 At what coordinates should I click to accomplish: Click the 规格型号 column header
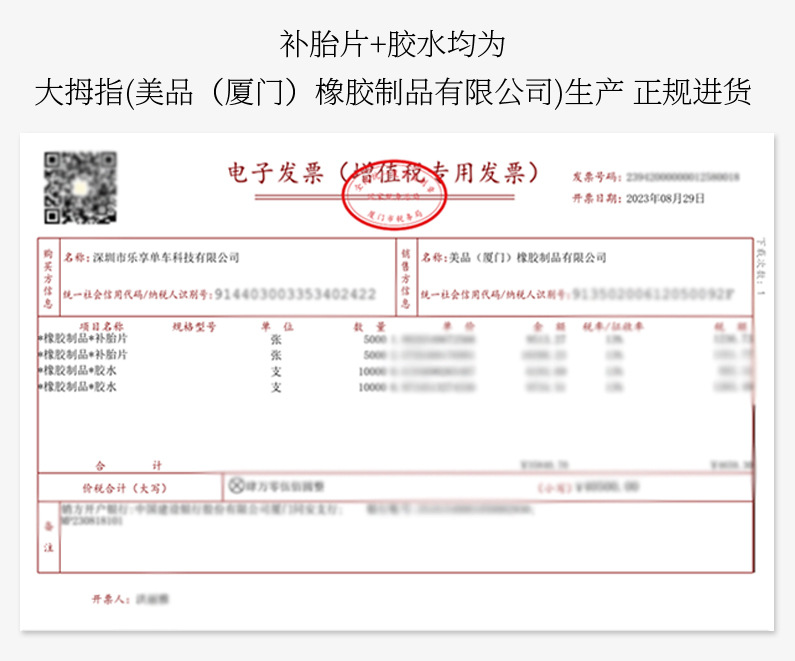coord(194,326)
